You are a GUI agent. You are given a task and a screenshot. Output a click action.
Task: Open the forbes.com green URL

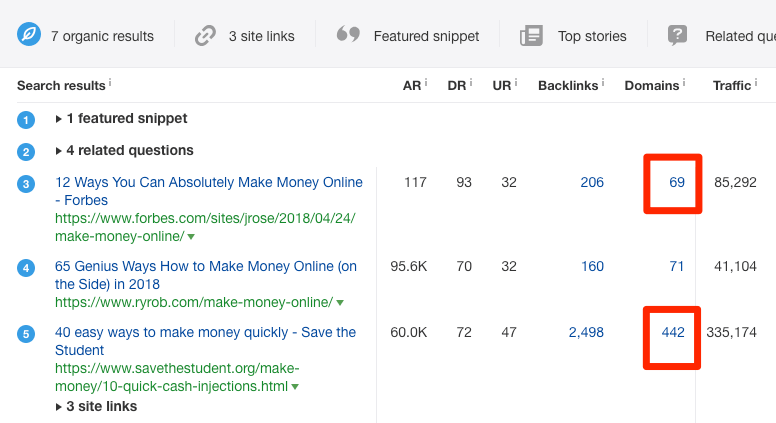click(205, 227)
